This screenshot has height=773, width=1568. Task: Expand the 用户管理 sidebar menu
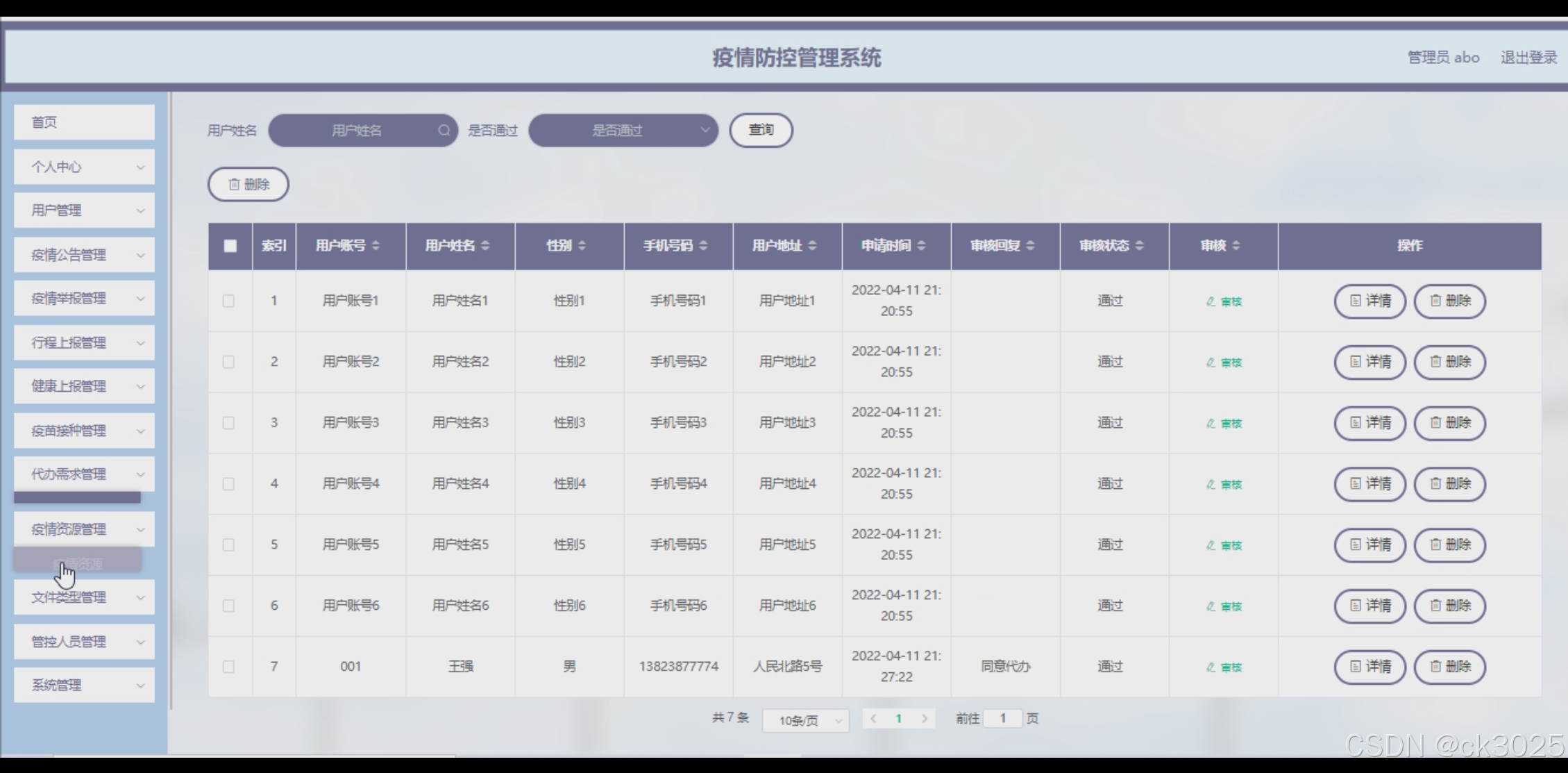coord(84,210)
